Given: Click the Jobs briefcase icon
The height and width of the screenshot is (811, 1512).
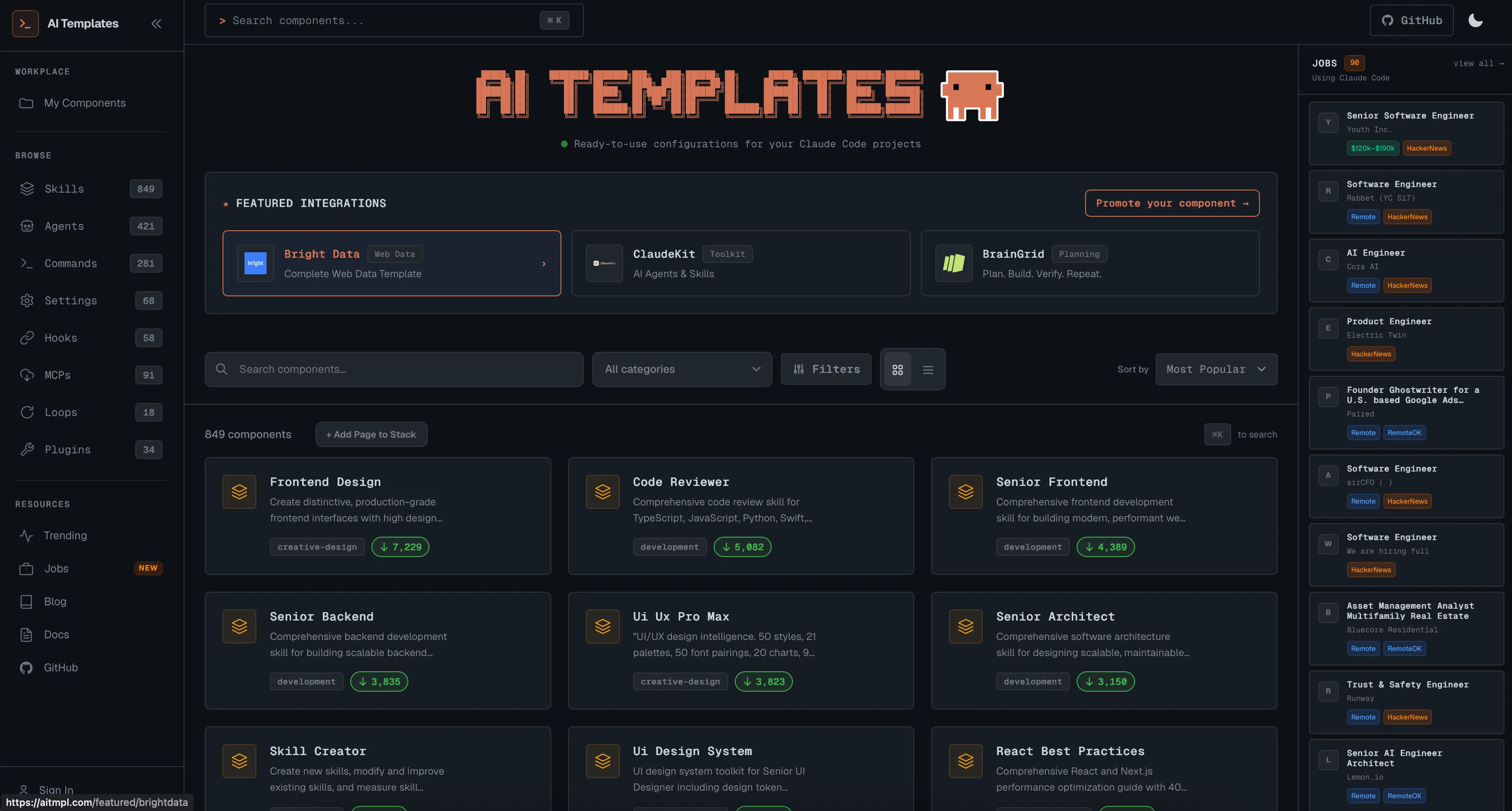Looking at the screenshot, I should click(x=26, y=568).
